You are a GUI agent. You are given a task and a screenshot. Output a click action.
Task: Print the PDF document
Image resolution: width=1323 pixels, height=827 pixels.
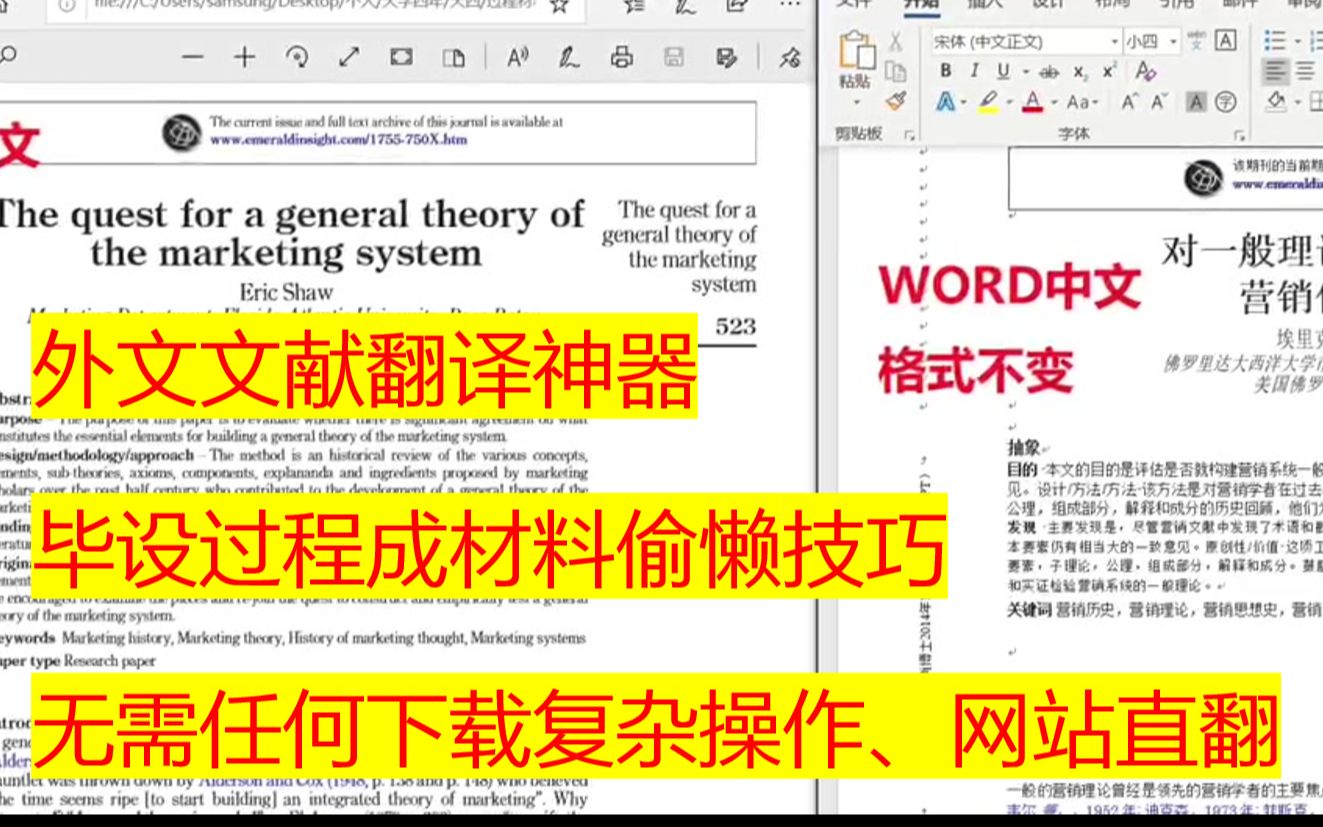coord(621,57)
